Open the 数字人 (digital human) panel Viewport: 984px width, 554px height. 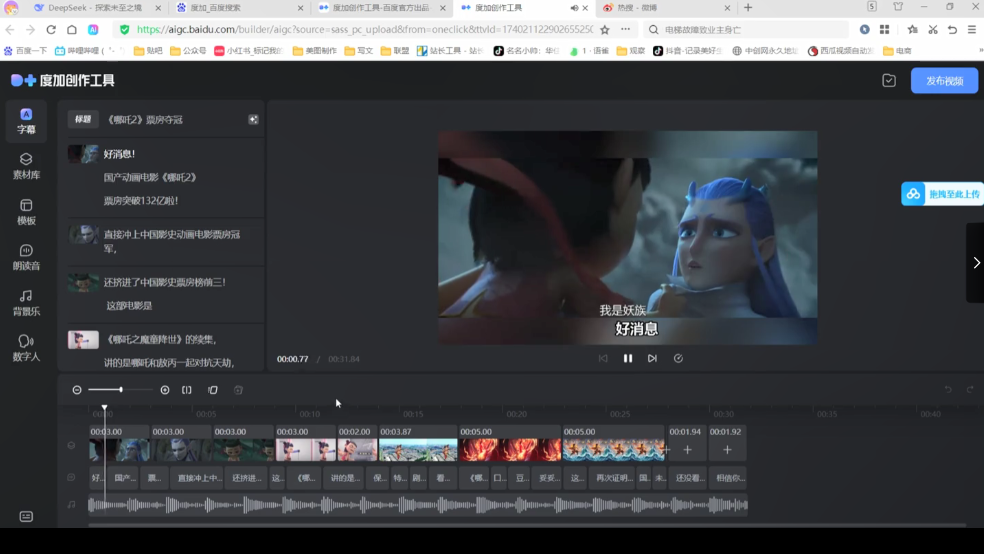26,347
